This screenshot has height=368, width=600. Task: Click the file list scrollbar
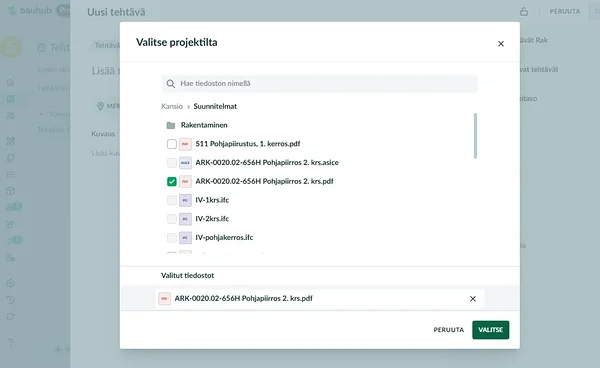pyautogui.click(x=475, y=136)
